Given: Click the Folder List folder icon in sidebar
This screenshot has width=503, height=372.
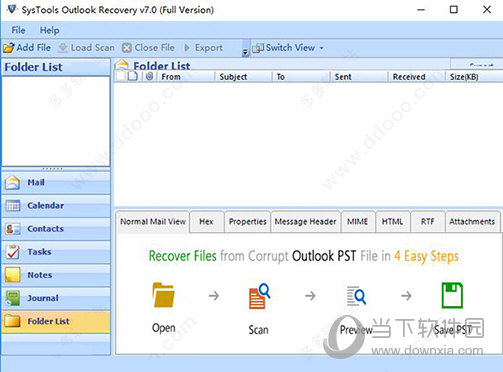Looking at the screenshot, I should pos(13,321).
